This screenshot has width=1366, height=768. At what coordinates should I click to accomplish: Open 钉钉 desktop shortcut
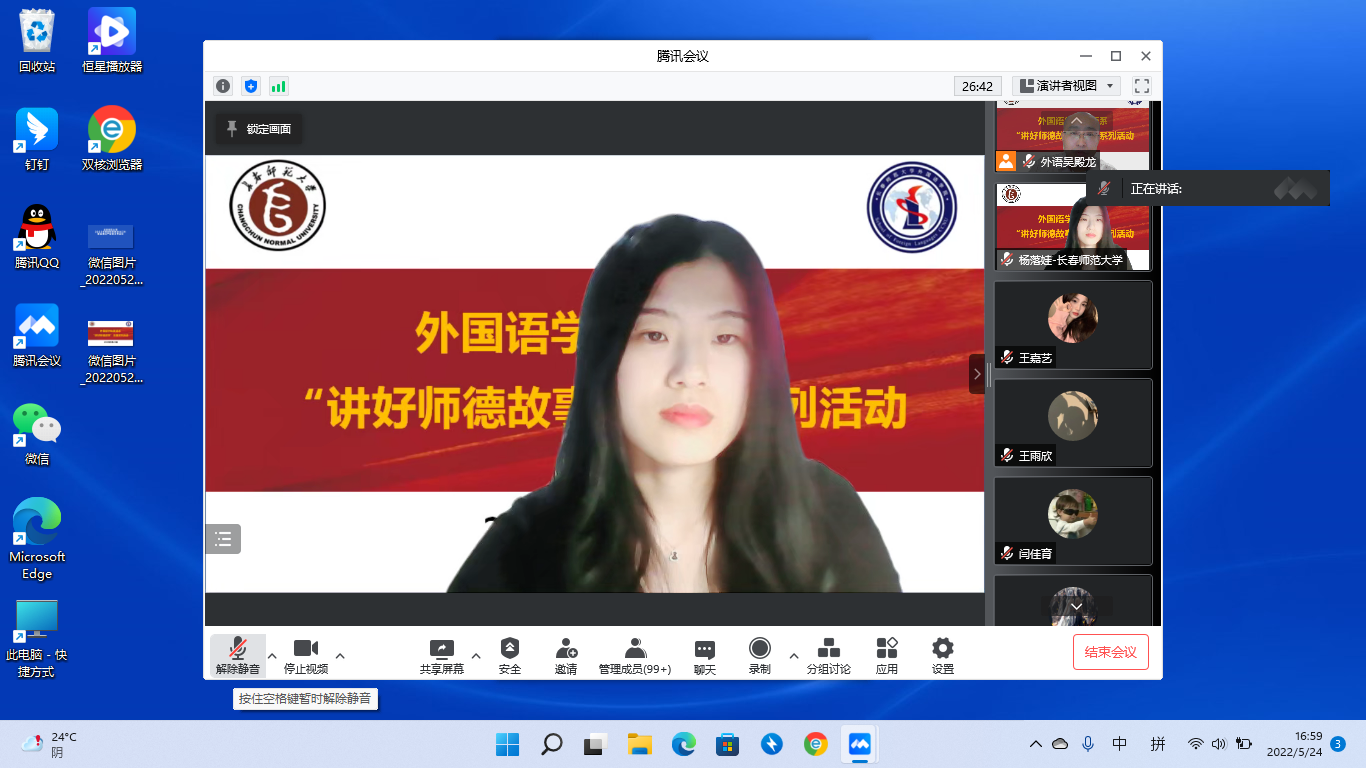click(37, 139)
